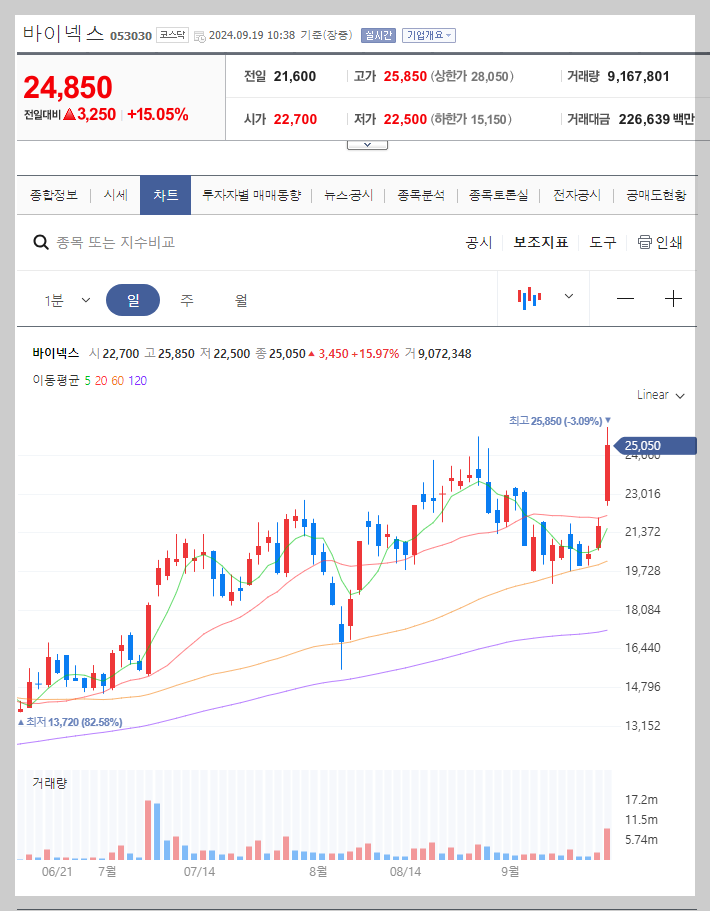Enable 실시간 real-time quote mode
710x911 pixels.
pos(378,34)
